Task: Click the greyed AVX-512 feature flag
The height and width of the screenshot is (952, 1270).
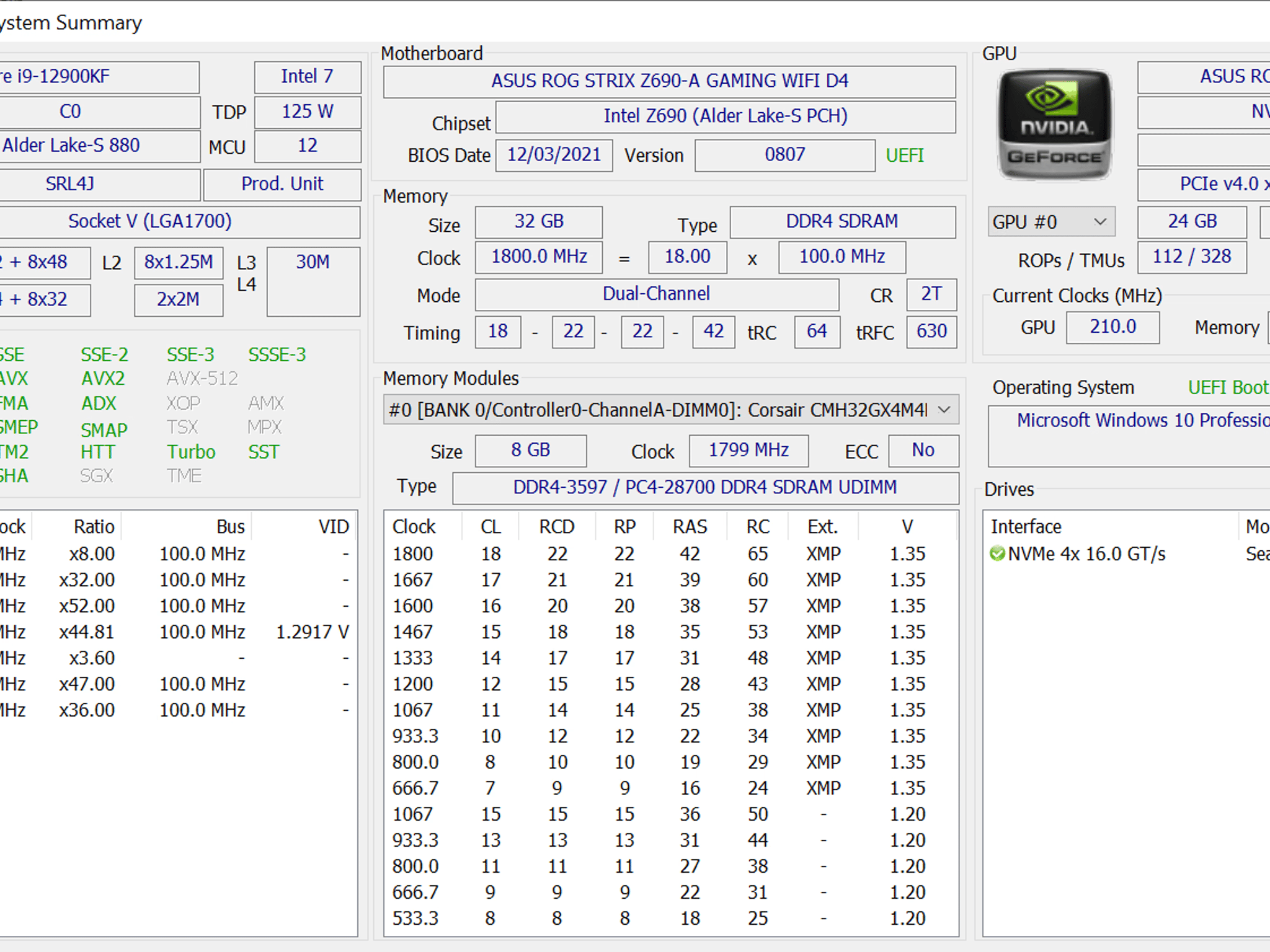Action: pyautogui.click(x=202, y=378)
